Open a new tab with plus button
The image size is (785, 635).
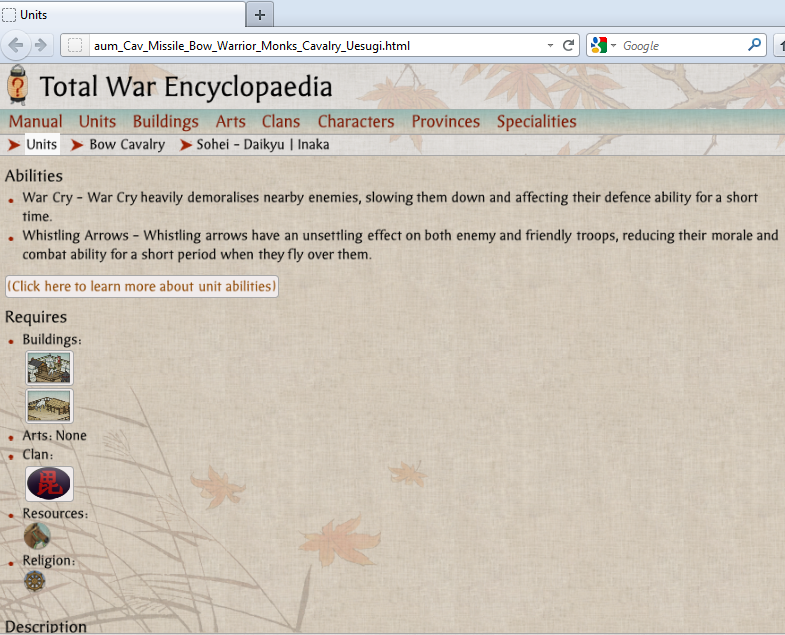pyautogui.click(x=260, y=15)
